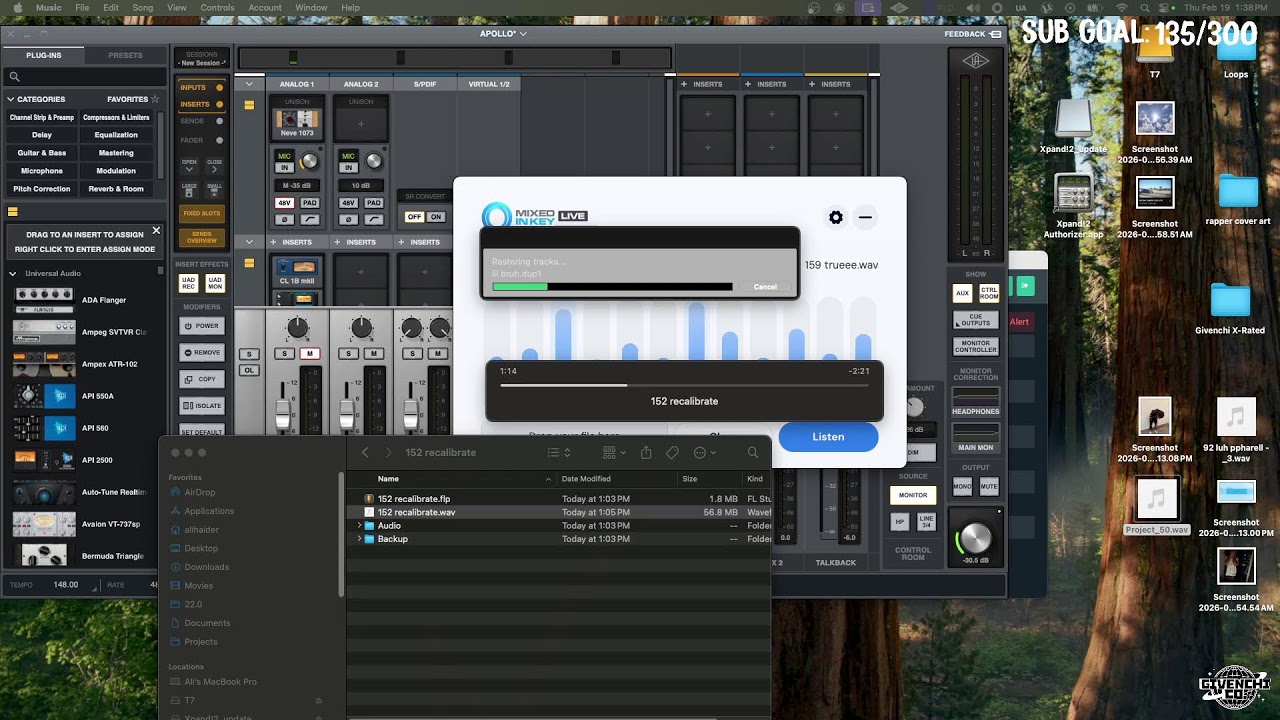The height and width of the screenshot is (720, 1280).
Task: Click the Listen button
Action: coord(828,437)
